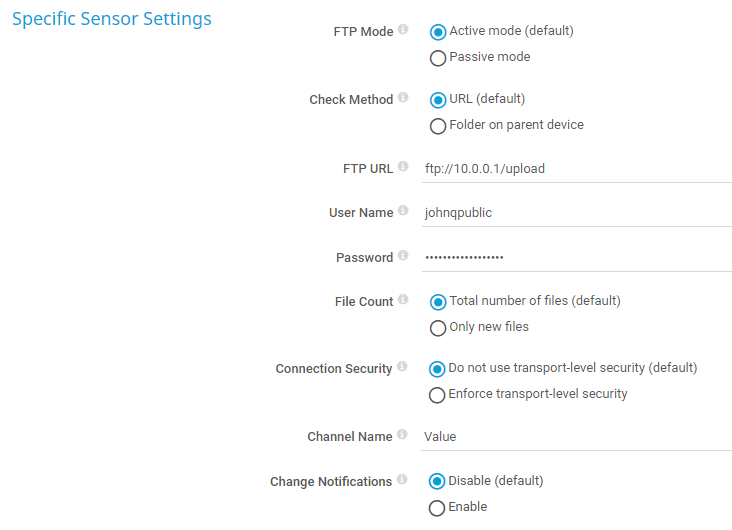This screenshot has width=732, height=530.
Task: Click the help icon next to User Name
Action: (x=403, y=211)
